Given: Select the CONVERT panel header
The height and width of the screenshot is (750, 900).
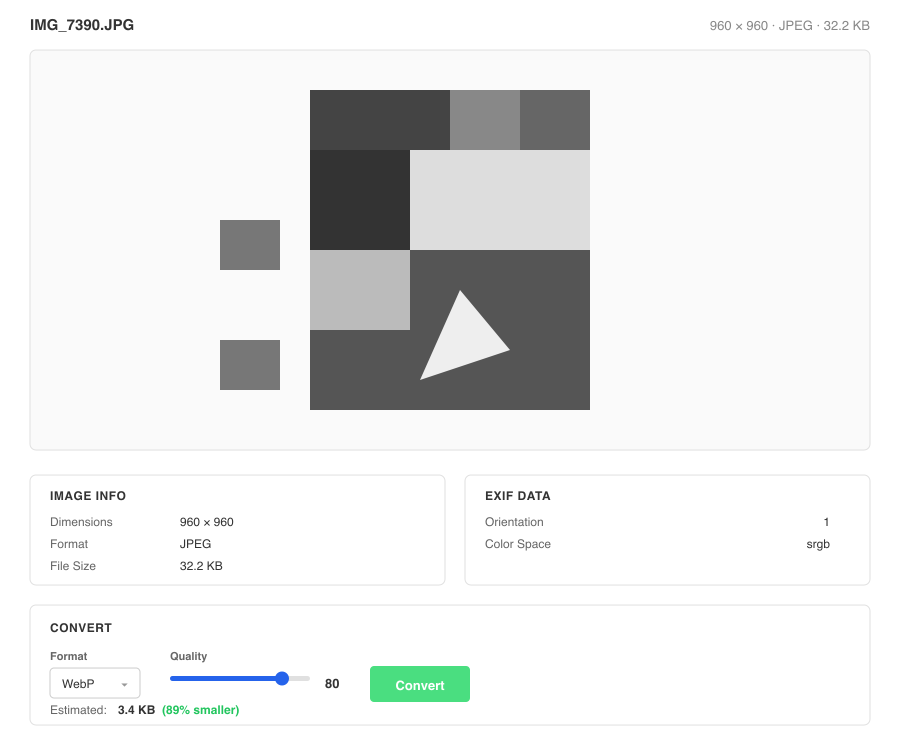Looking at the screenshot, I should [81, 627].
